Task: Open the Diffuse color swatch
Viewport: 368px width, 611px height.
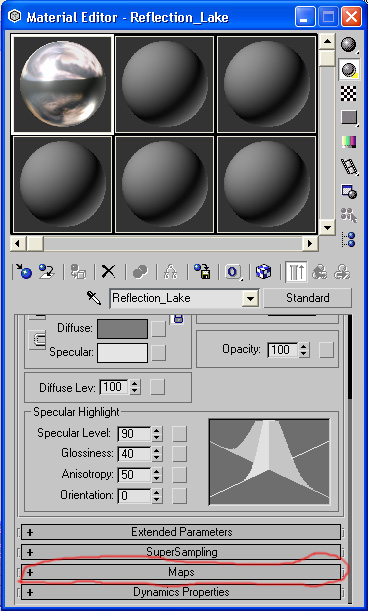Action: tap(122, 328)
